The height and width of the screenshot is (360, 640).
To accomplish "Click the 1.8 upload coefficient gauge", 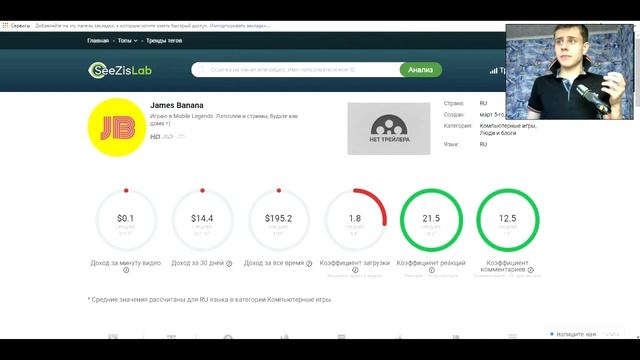I will click(x=355, y=220).
